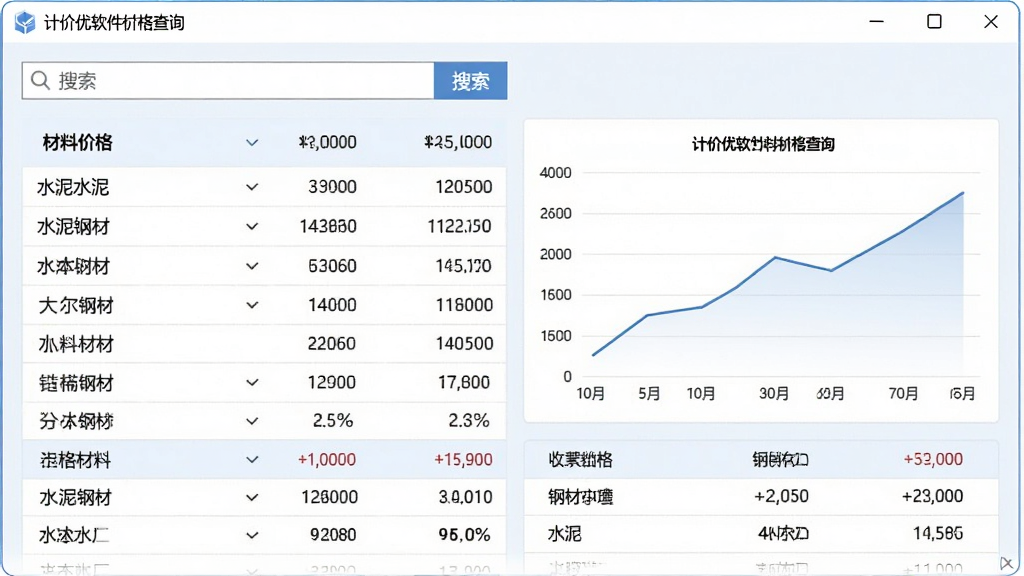Click the chart line's highest end point
Image resolution: width=1024 pixels, height=576 pixels.
963,193
